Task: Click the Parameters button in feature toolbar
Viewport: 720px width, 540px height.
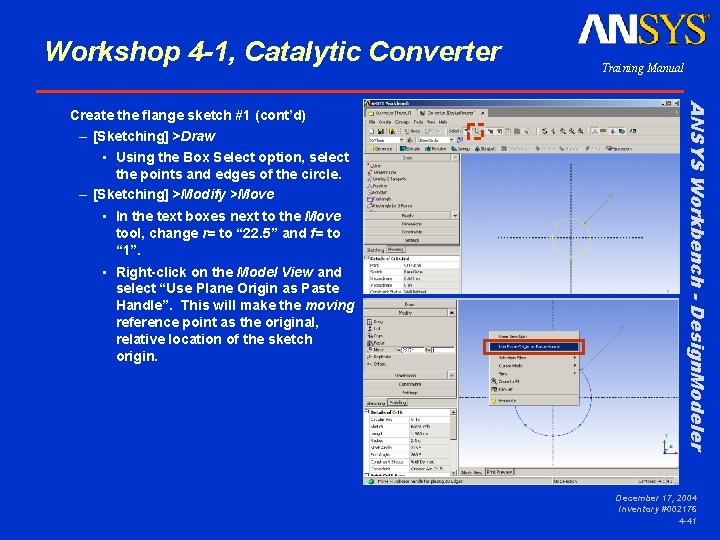Action: (619, 149)
